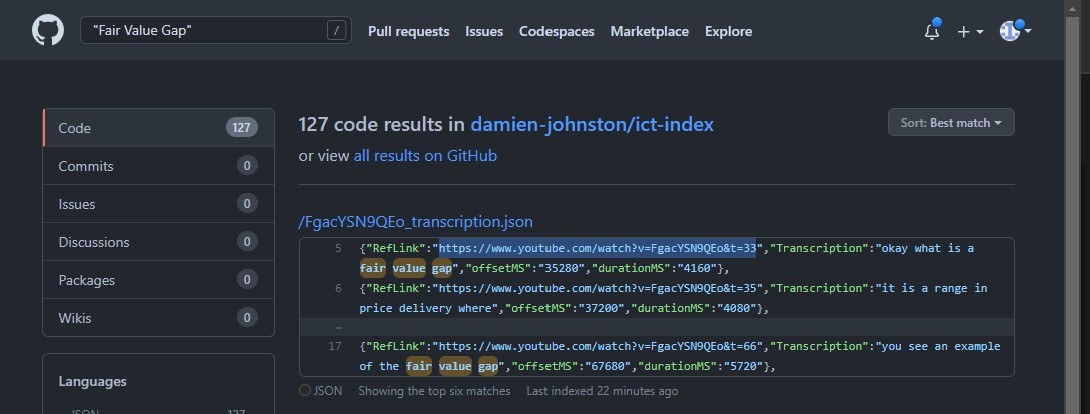Open notifications bell icon

point(932,31)
